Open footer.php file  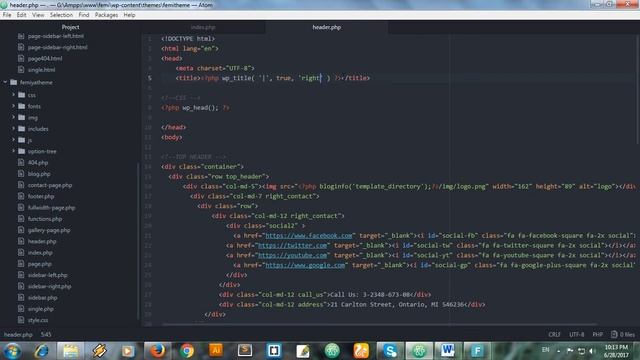[x=41, y=196]
